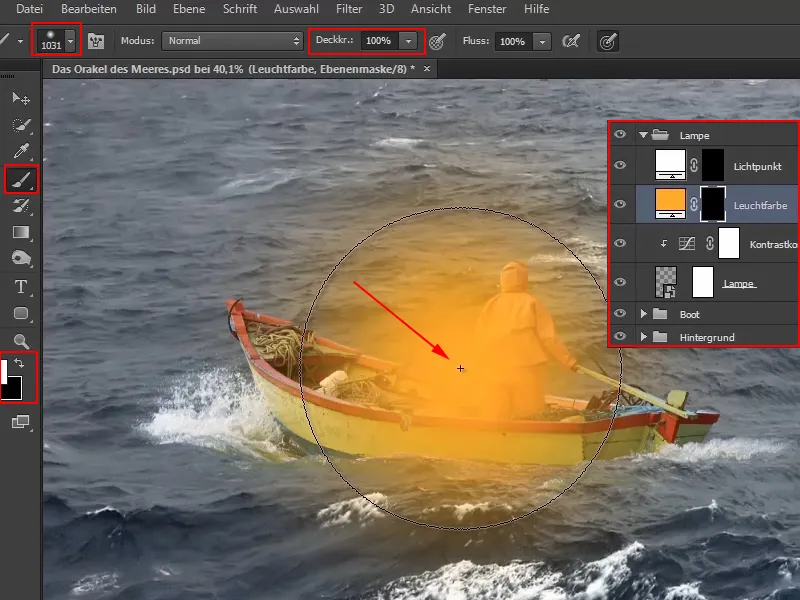The height and width of the screenshot is (600, 800).
Task: Open the Hilfe menu
Action: (x=537, y=9)
